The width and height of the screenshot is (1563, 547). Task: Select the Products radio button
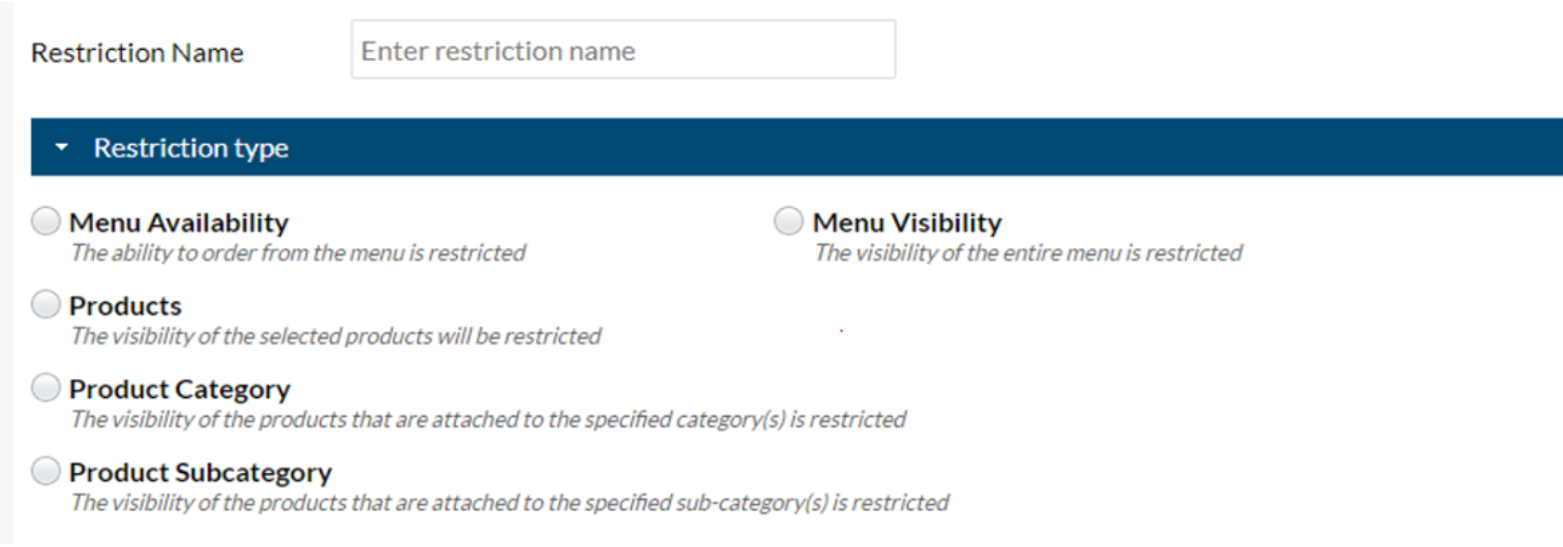(46, 305)
